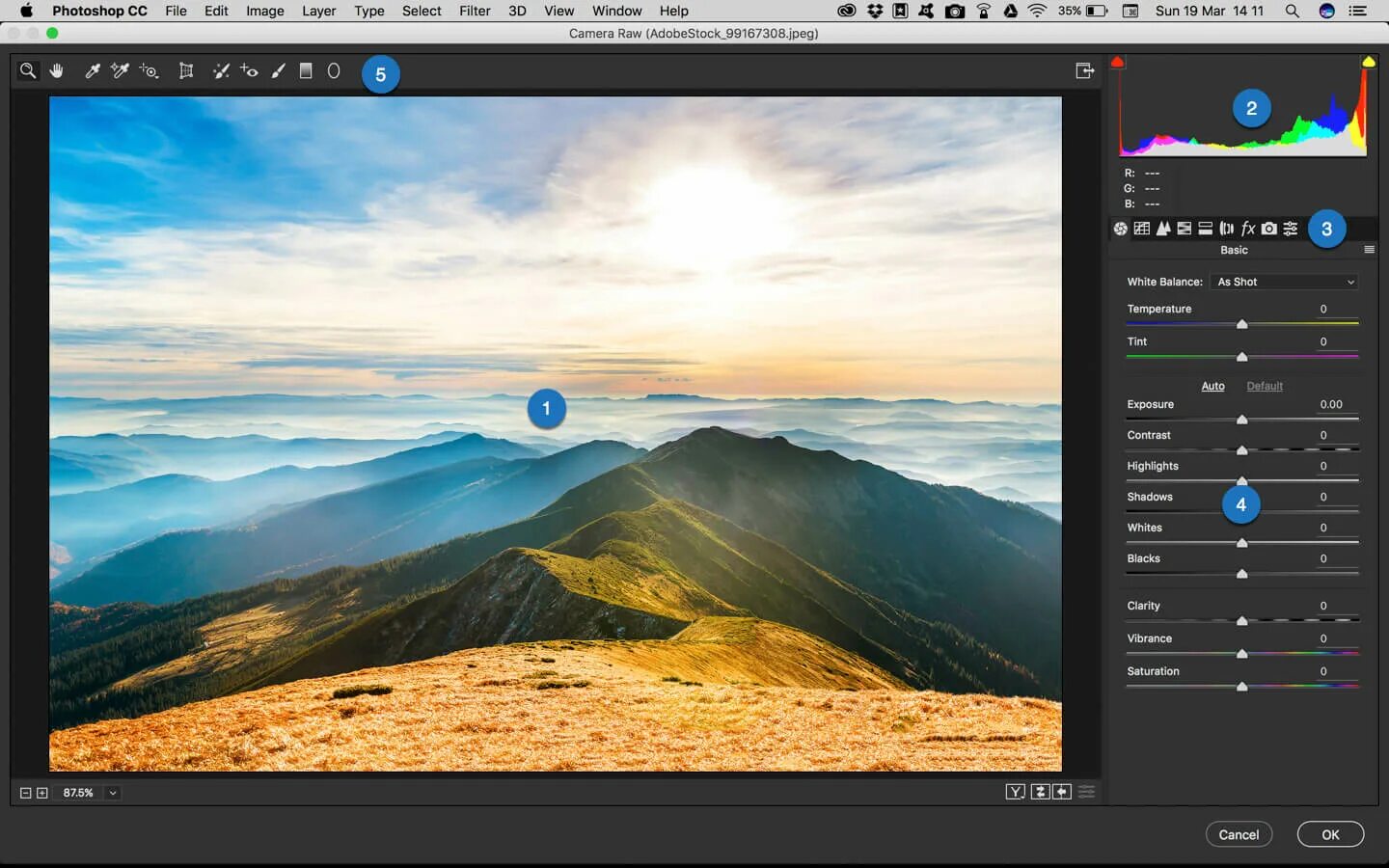Open the Tone Curve panel tab
This screenshot has width=1389, height=868.
tap(1142, 229)
